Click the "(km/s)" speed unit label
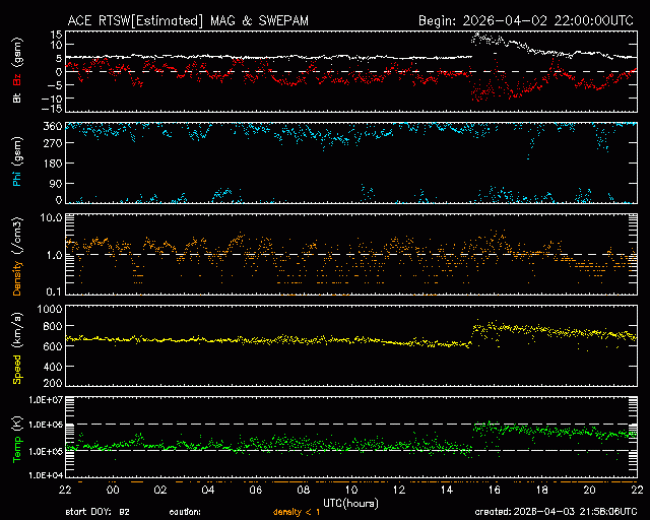The width and height of the screenshot is (650, 520). pyautogui.click(x=17, y=332)
